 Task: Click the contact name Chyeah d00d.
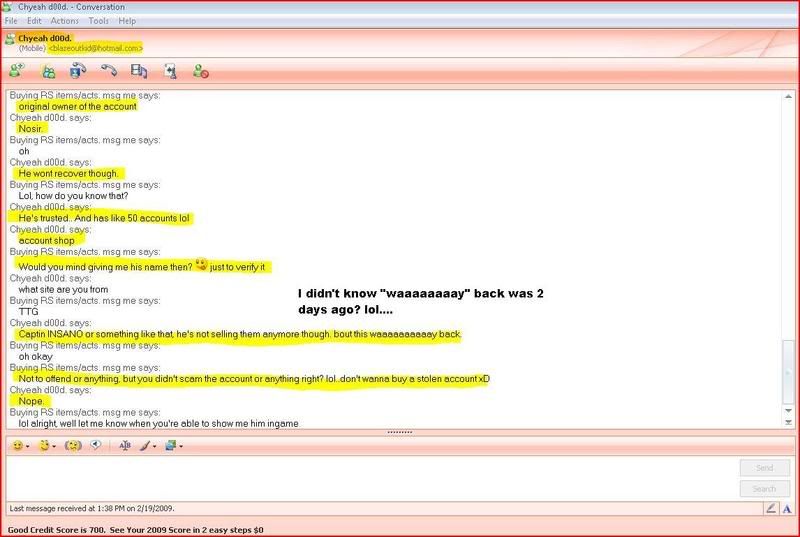(45, 38)
